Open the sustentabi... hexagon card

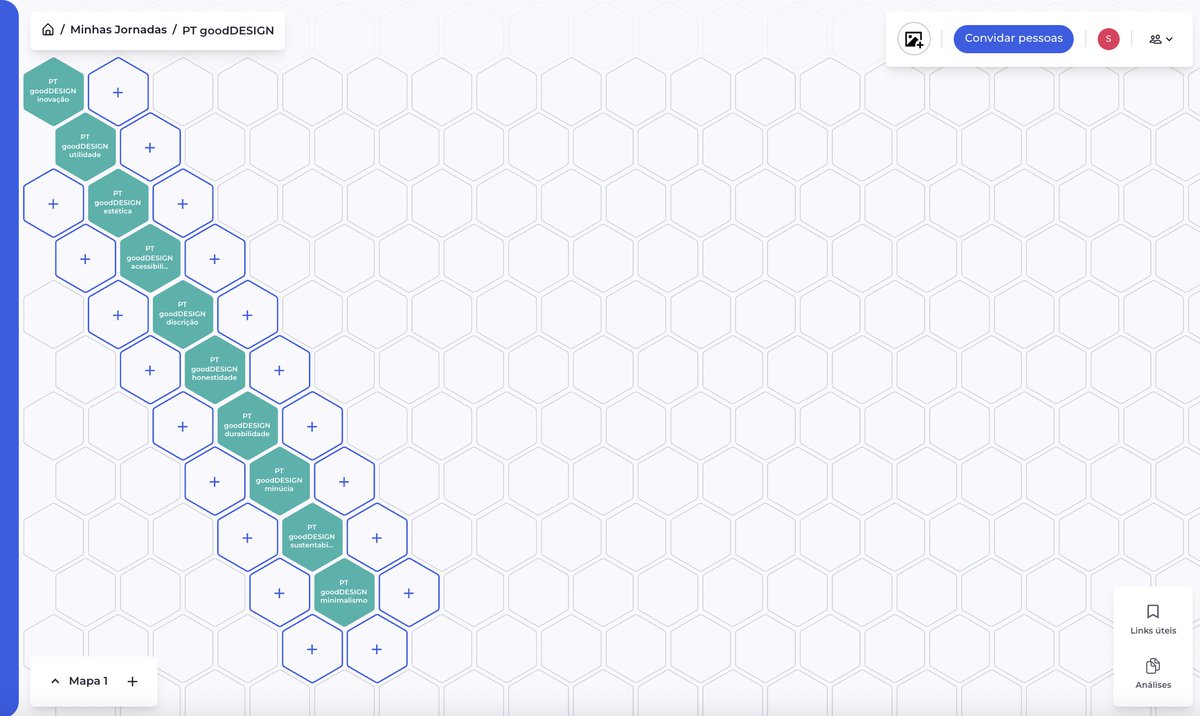point(312,537)
